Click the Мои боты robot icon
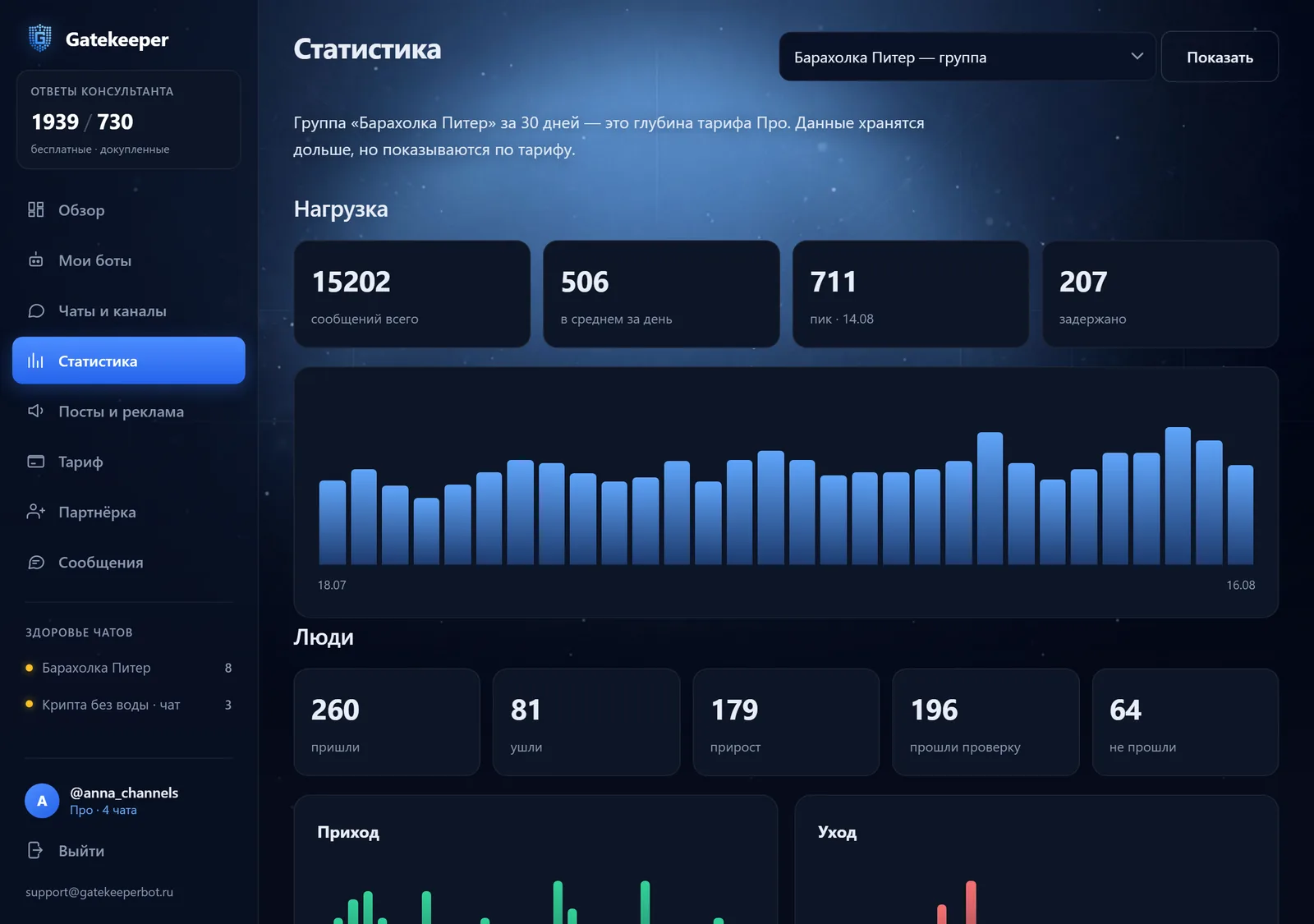This screenshot has width=1314, height=924. click(35, 260)
